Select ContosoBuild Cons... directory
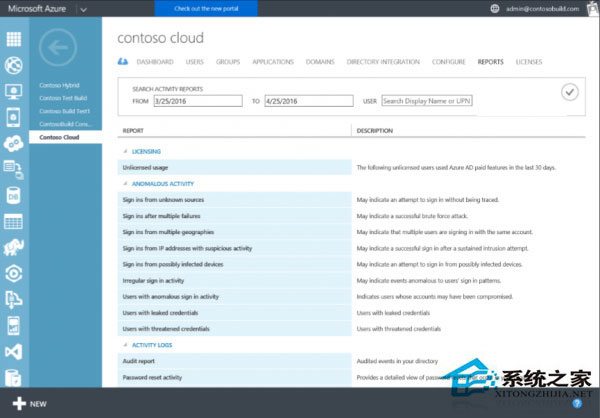The width and height of the screenshot is (600, 418). tap(65, 124)
